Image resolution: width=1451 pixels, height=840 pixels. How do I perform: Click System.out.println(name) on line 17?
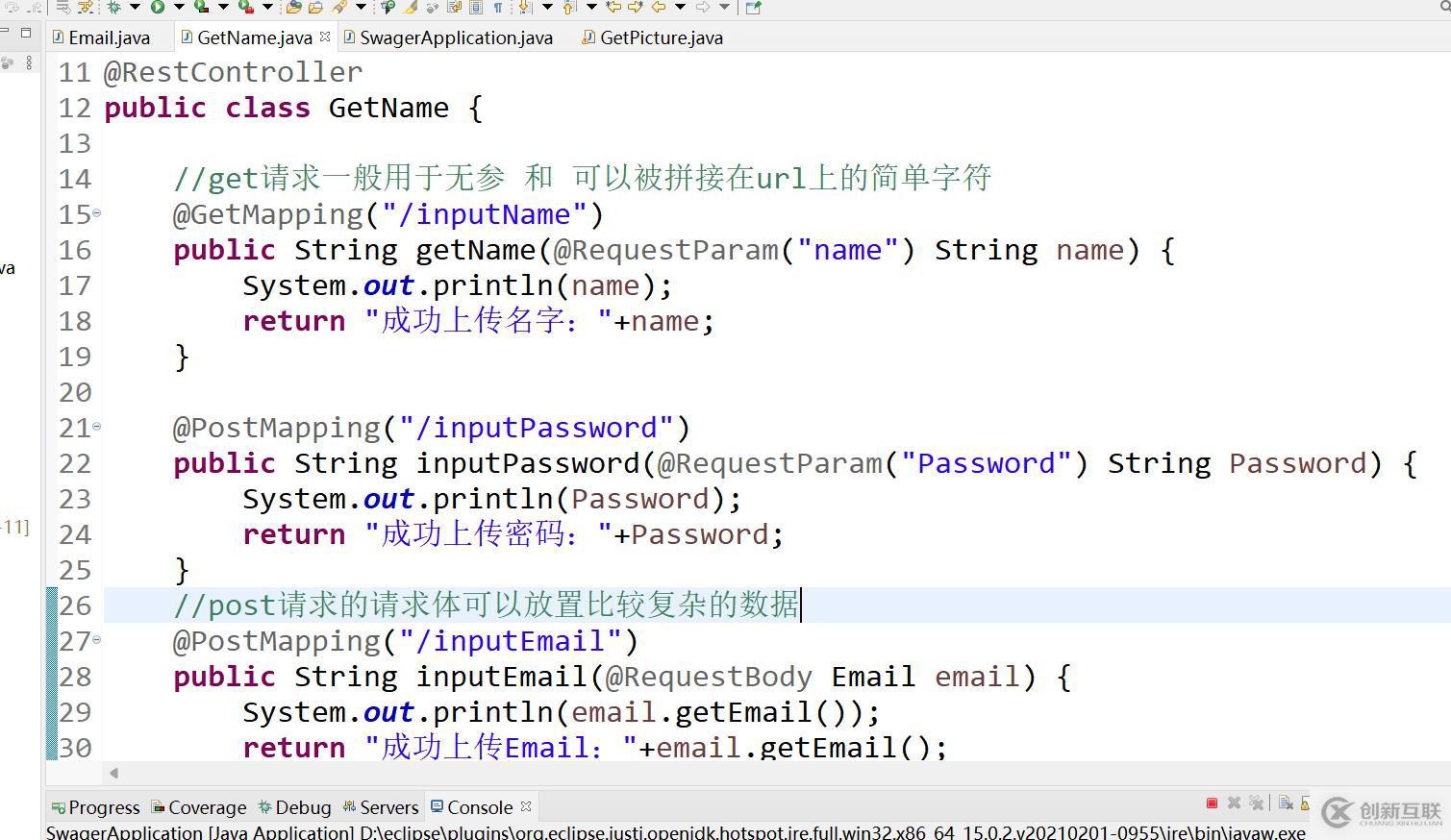pyautogui.click(x=458, y=285)
